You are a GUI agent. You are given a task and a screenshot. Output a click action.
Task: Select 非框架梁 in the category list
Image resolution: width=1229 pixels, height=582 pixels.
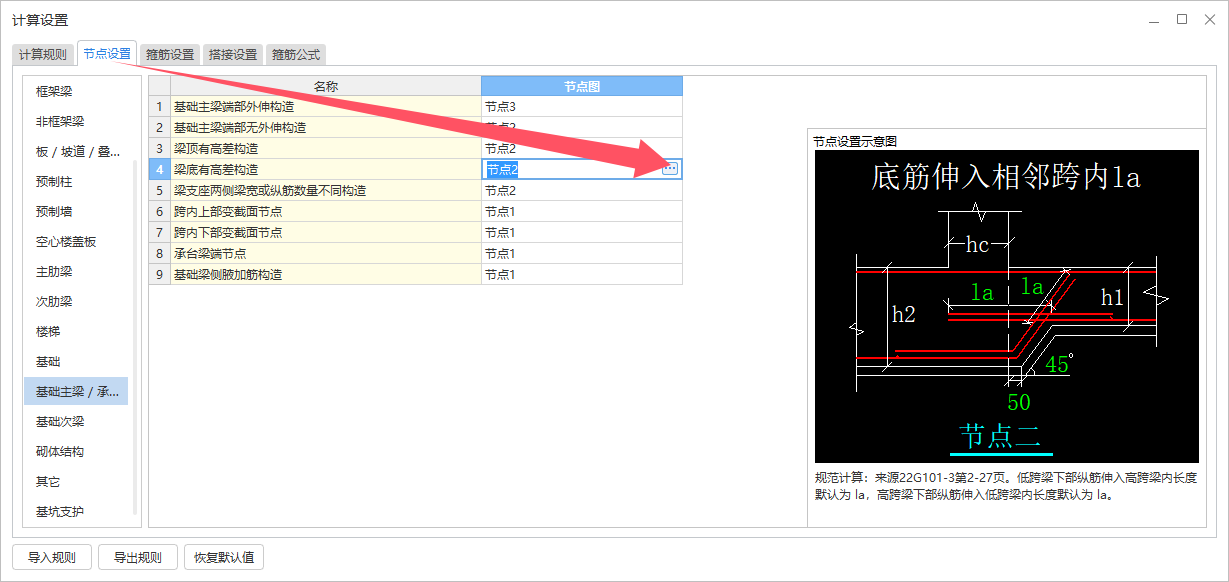(x=76, y=121)
